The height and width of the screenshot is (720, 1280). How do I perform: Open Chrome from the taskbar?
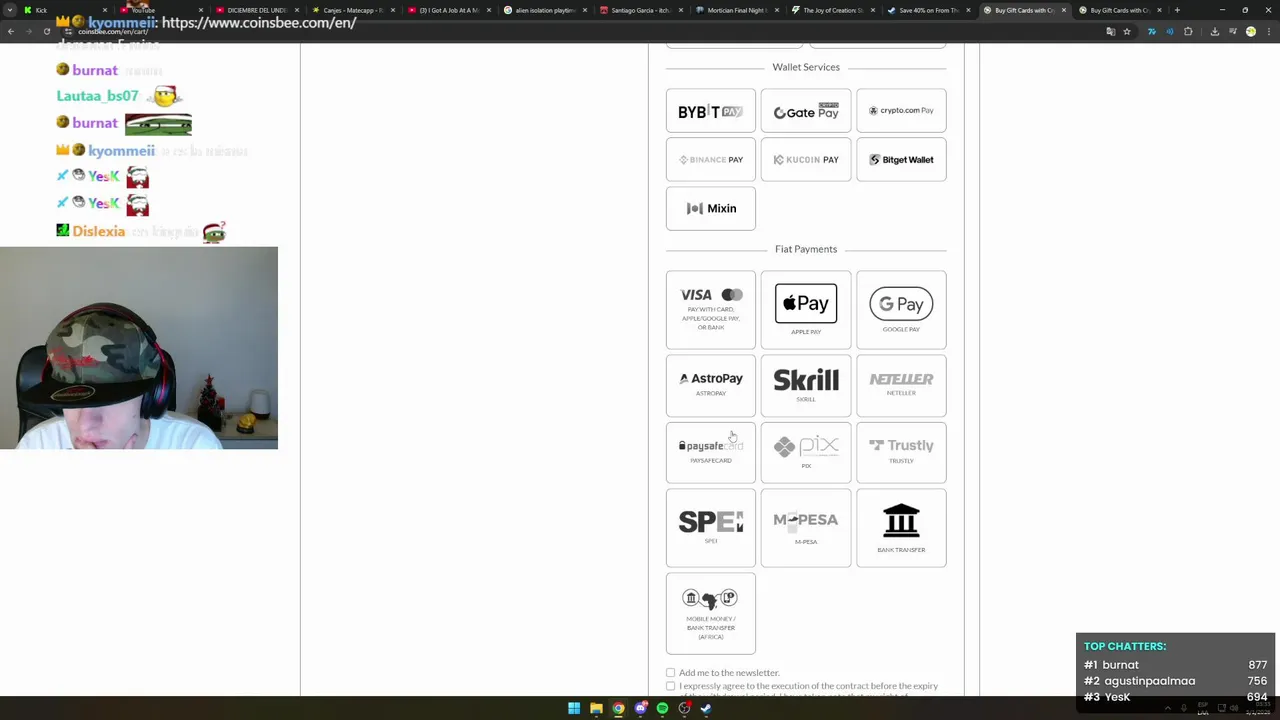(x=618, y=708)
